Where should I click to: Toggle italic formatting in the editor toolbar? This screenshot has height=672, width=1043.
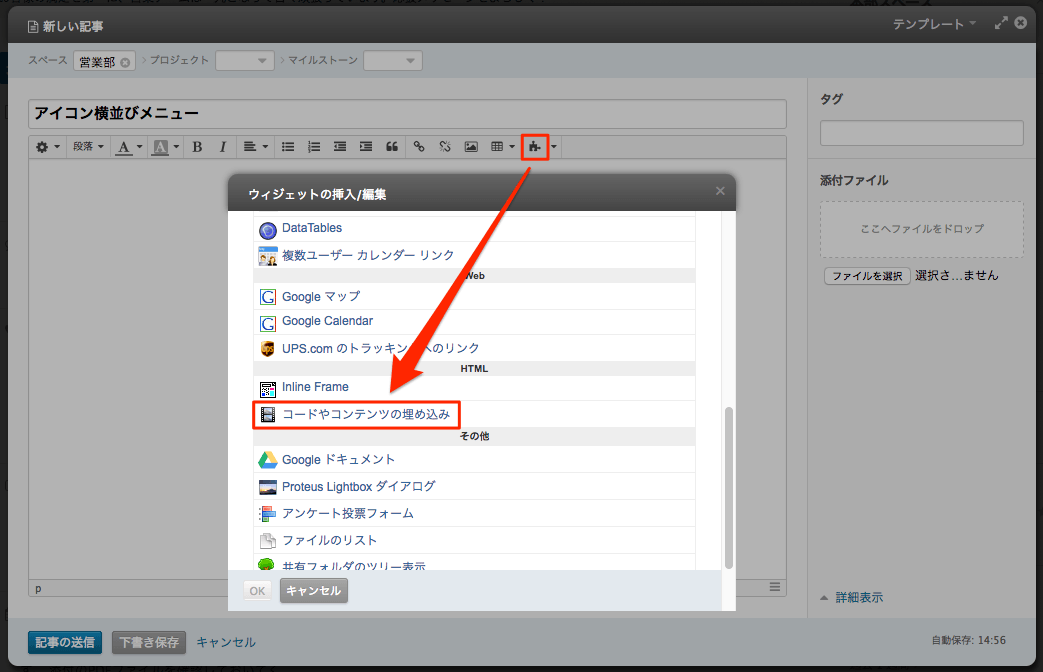point(222,147)
